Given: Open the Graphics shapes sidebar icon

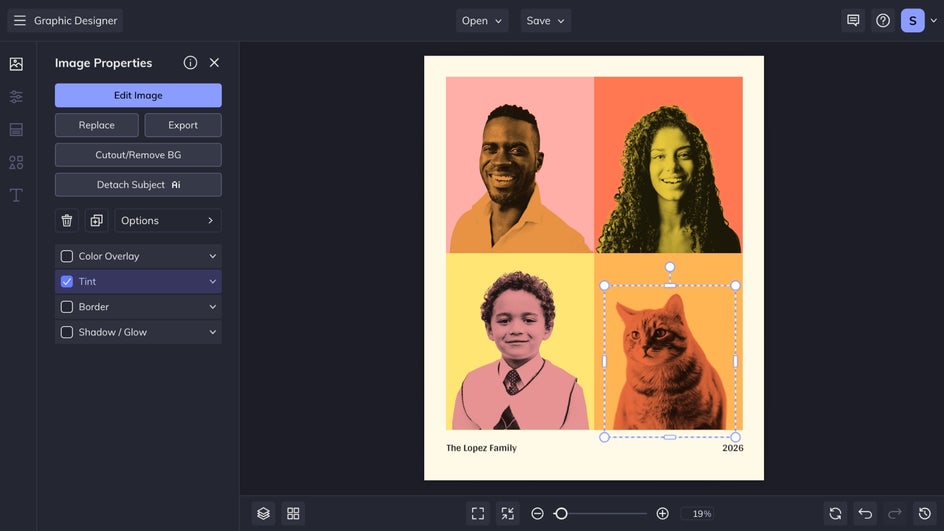Looking at the screenshot, I should (x=16, y=163).
